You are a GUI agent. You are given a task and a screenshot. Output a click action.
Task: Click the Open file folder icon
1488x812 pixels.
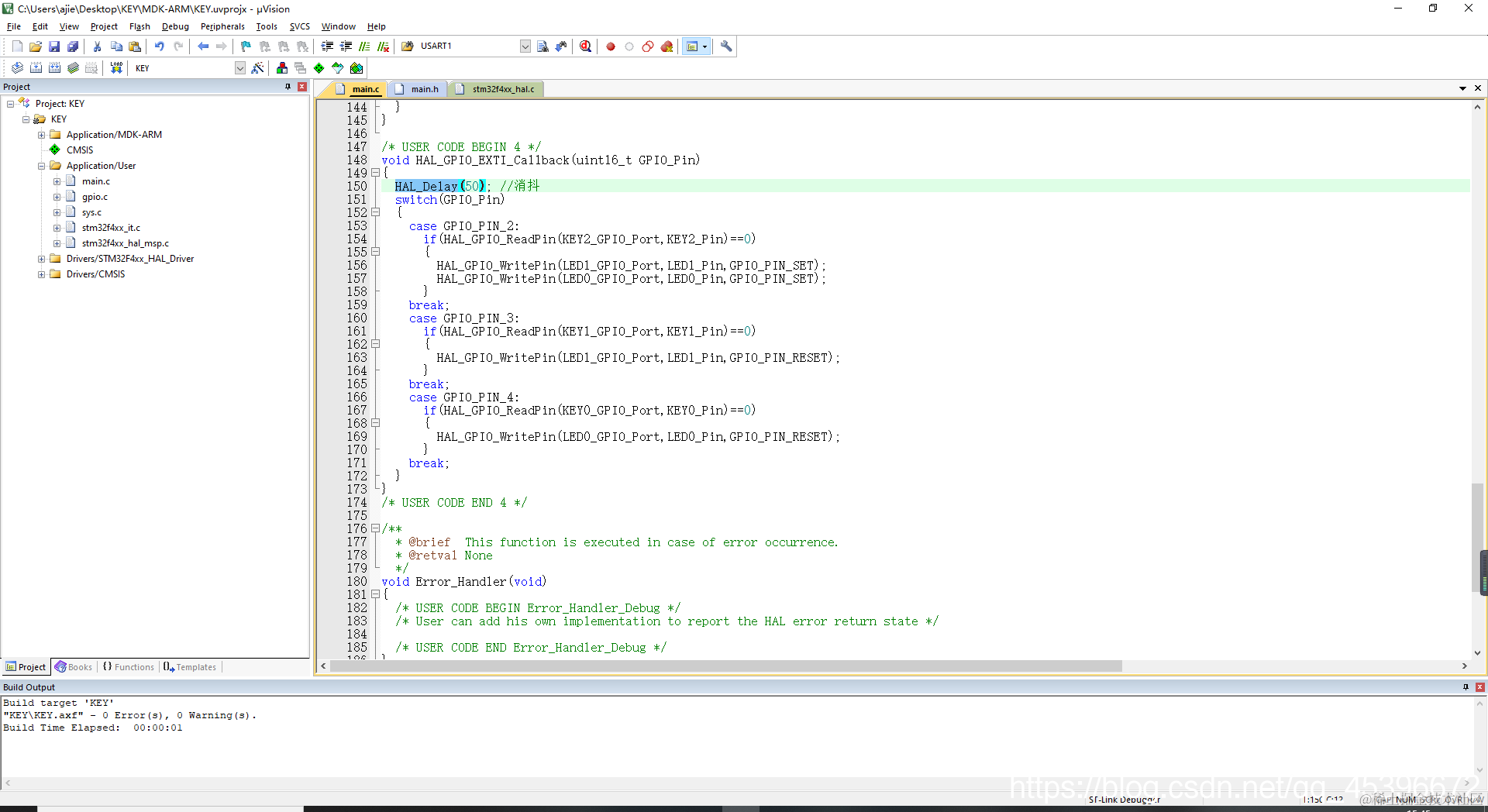36,46
